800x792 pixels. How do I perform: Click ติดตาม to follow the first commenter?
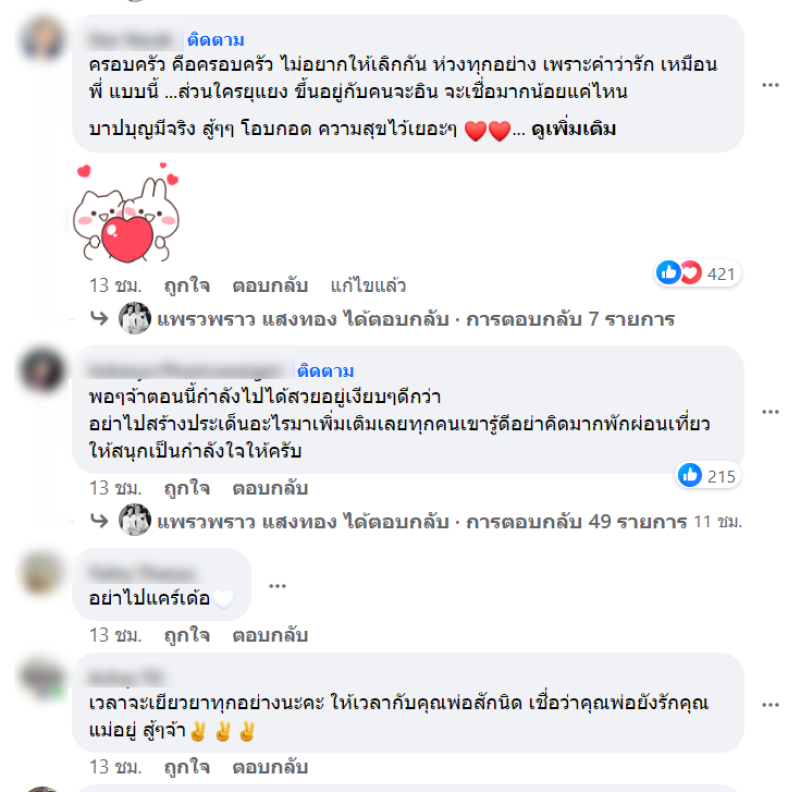216,39
